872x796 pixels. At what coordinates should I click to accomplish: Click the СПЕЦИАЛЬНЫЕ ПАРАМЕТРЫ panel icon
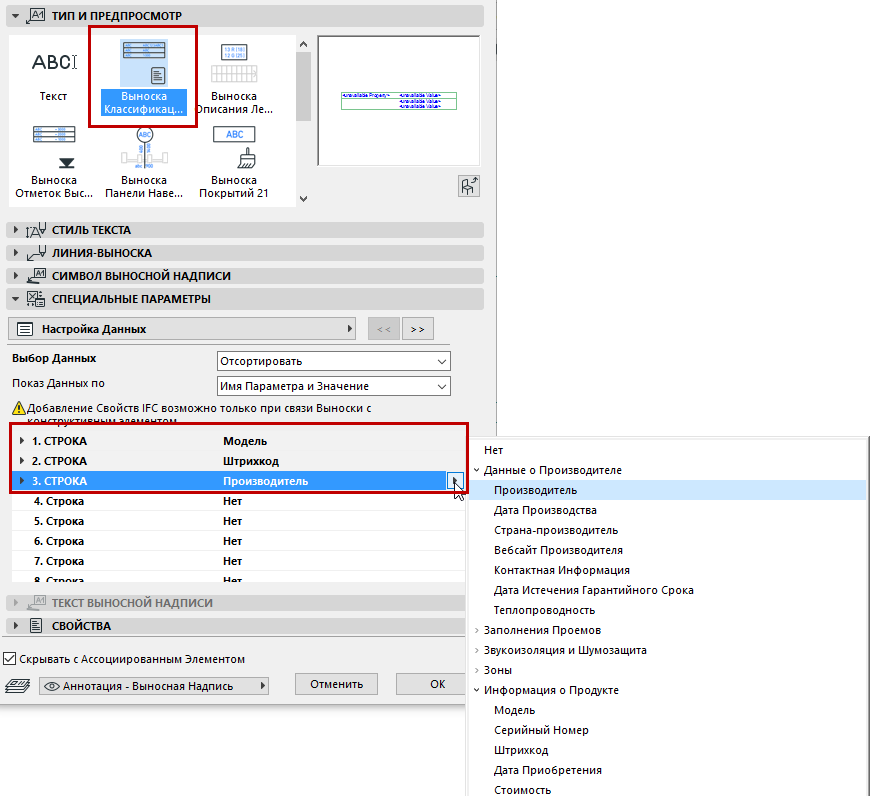click(x=36, y=299)
